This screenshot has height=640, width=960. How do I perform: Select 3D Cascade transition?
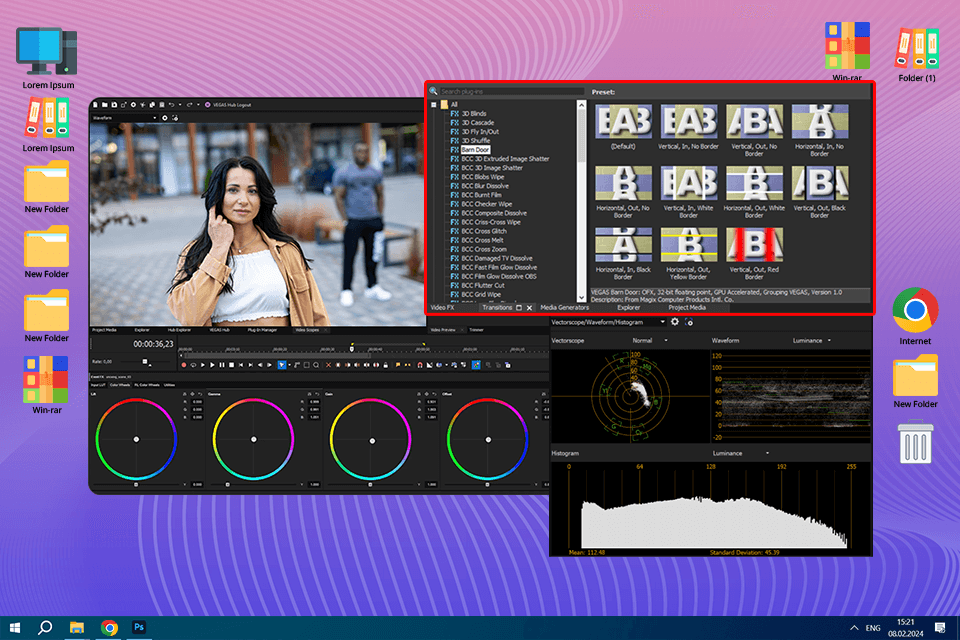[x=478, y=122]
